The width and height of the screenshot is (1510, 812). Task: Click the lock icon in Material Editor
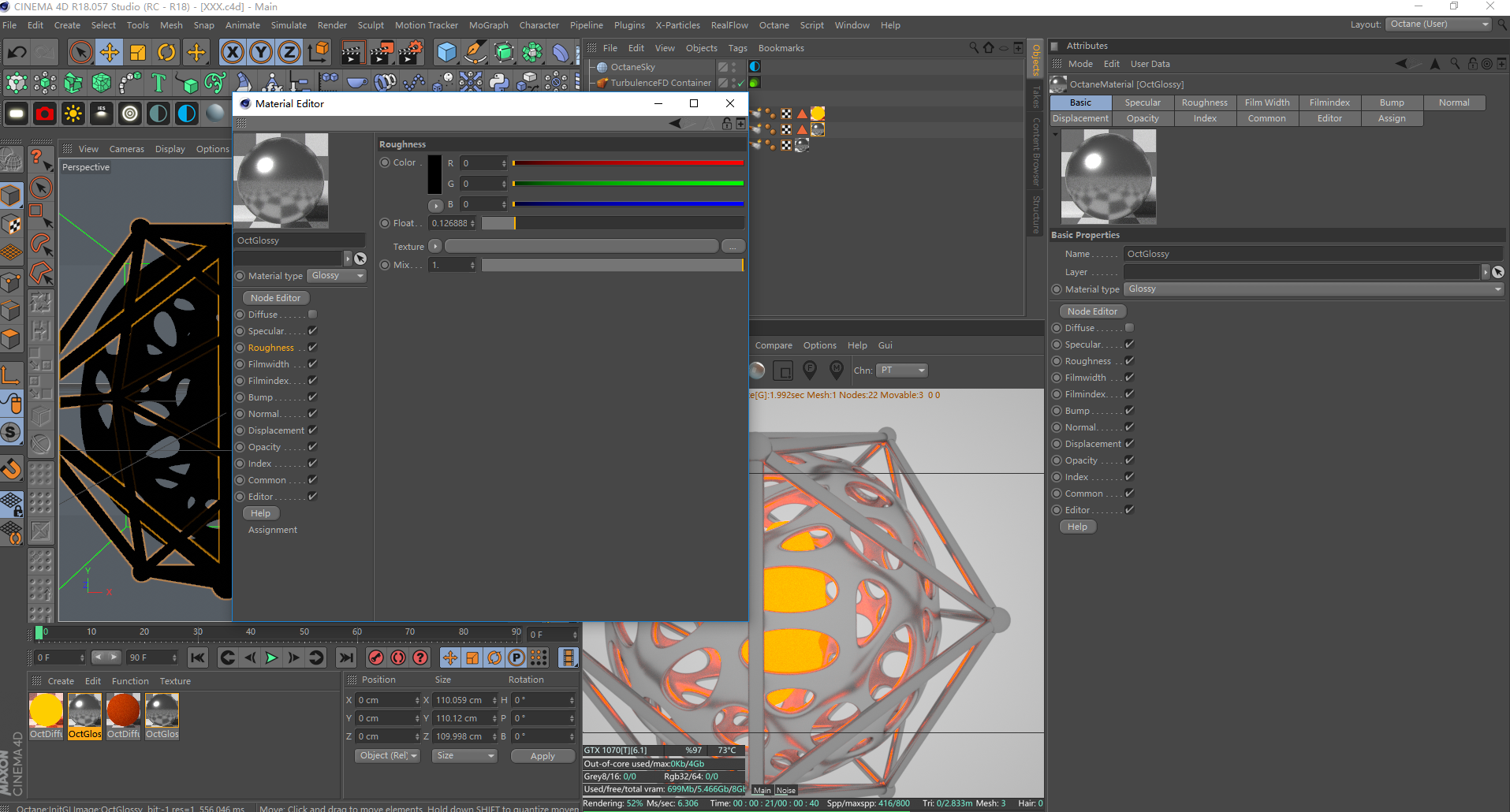pos(727,124)
